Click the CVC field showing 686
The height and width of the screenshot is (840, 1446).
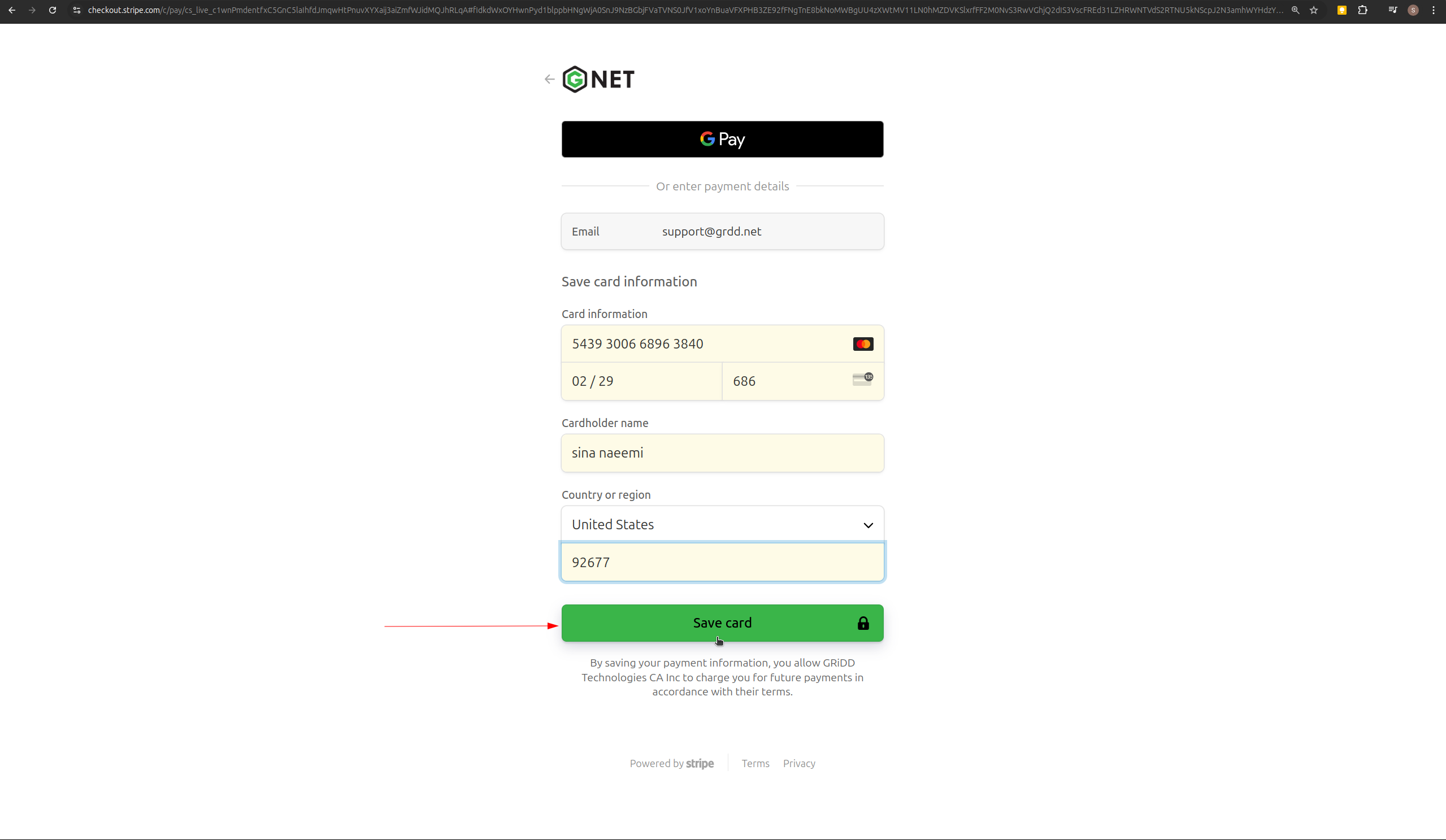tap(786, 381)
